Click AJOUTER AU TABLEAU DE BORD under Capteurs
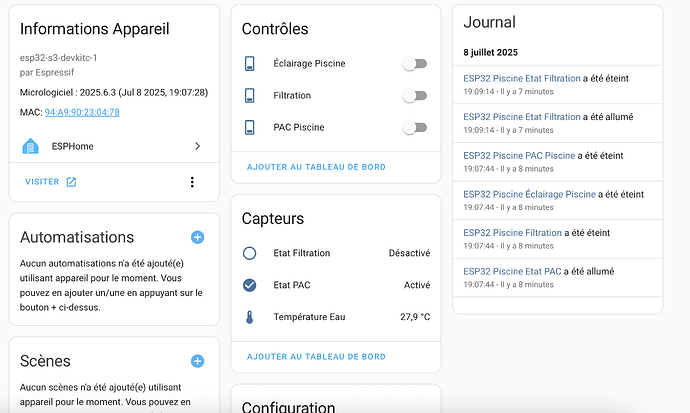 [316, 357]
